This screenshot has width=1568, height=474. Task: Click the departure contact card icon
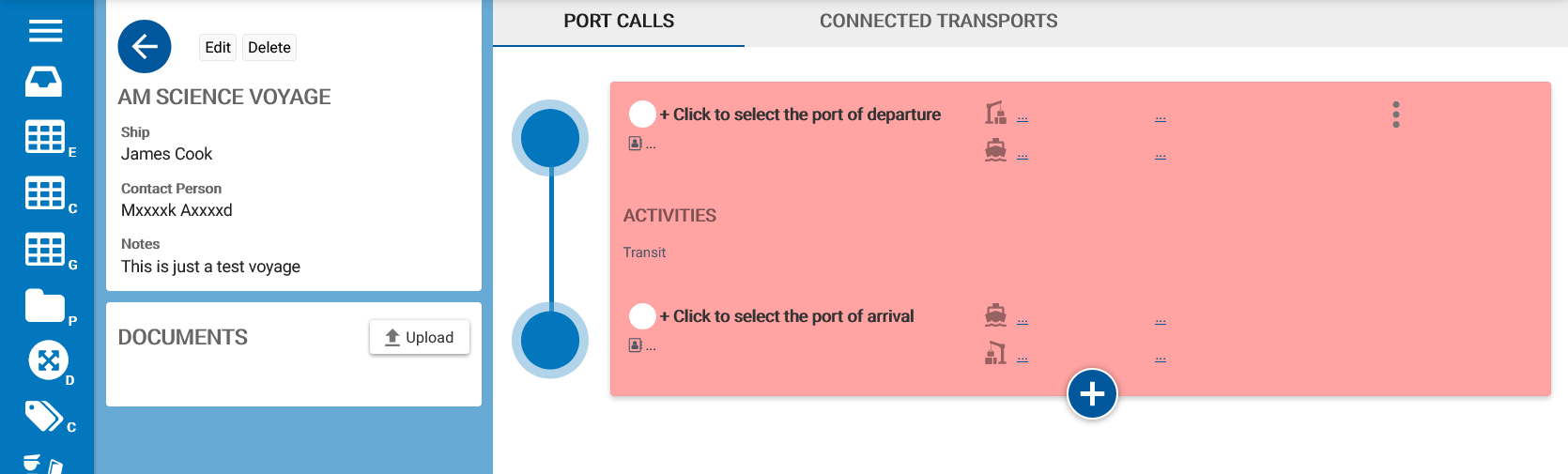tap(636, 144)
